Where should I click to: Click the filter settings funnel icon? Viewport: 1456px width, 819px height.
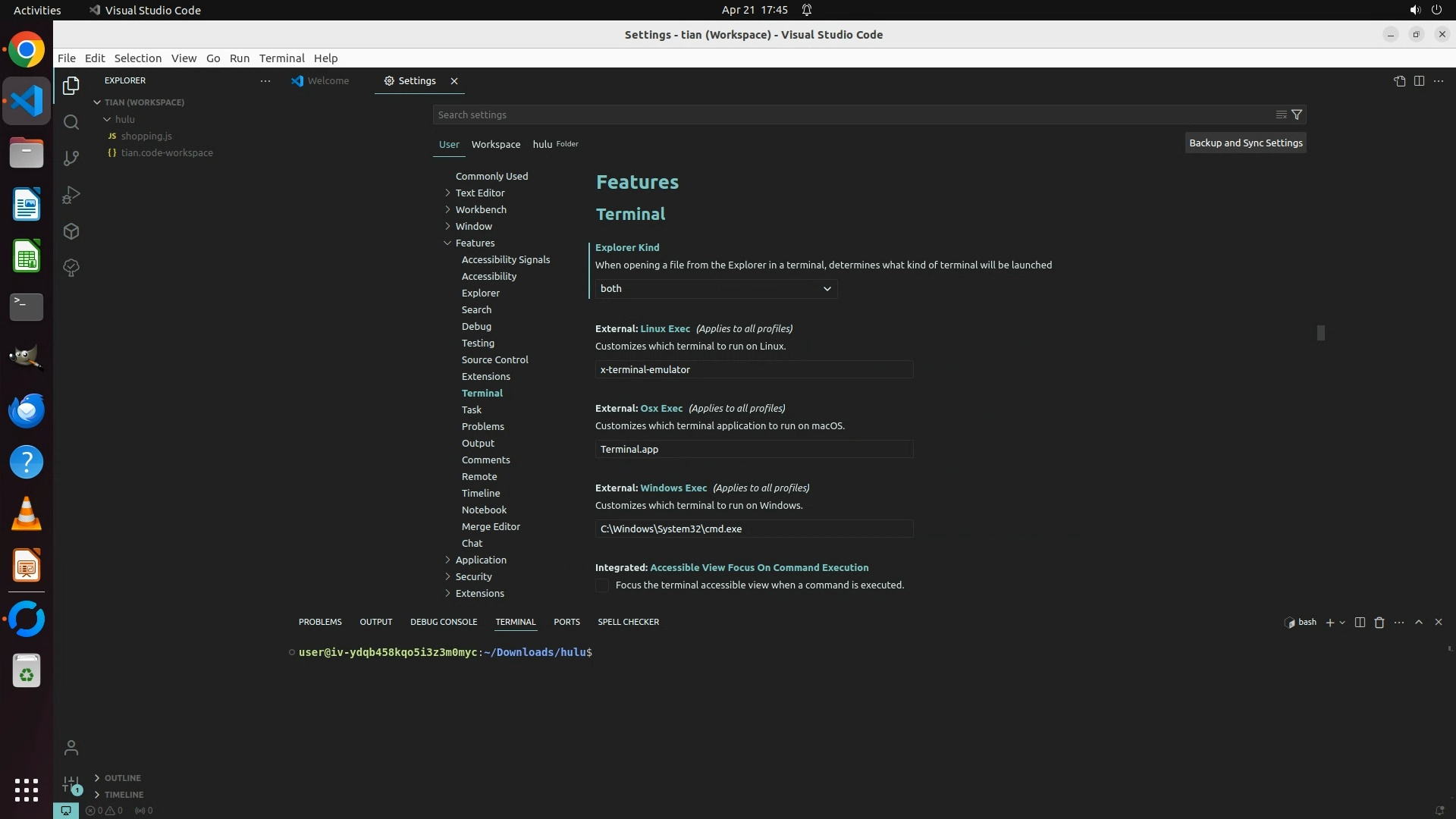[1297, 115]
